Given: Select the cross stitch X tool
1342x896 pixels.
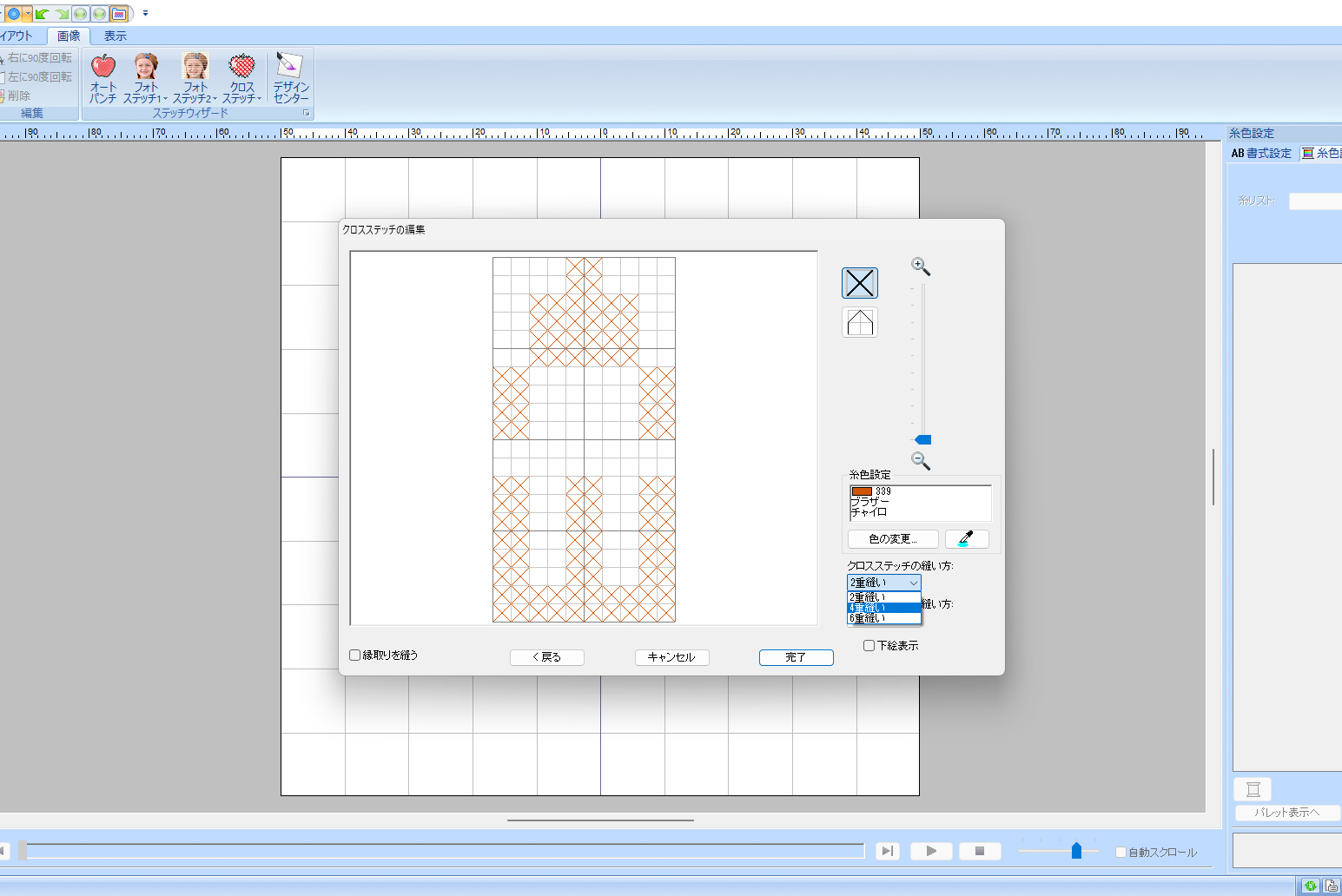Looking at the screenshot, I should [x=859, y=283].
